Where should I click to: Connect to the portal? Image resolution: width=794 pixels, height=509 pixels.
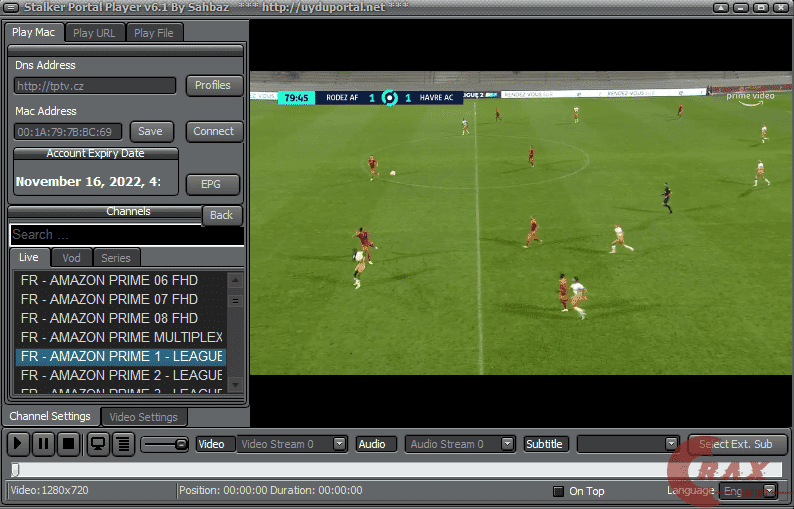214,131
